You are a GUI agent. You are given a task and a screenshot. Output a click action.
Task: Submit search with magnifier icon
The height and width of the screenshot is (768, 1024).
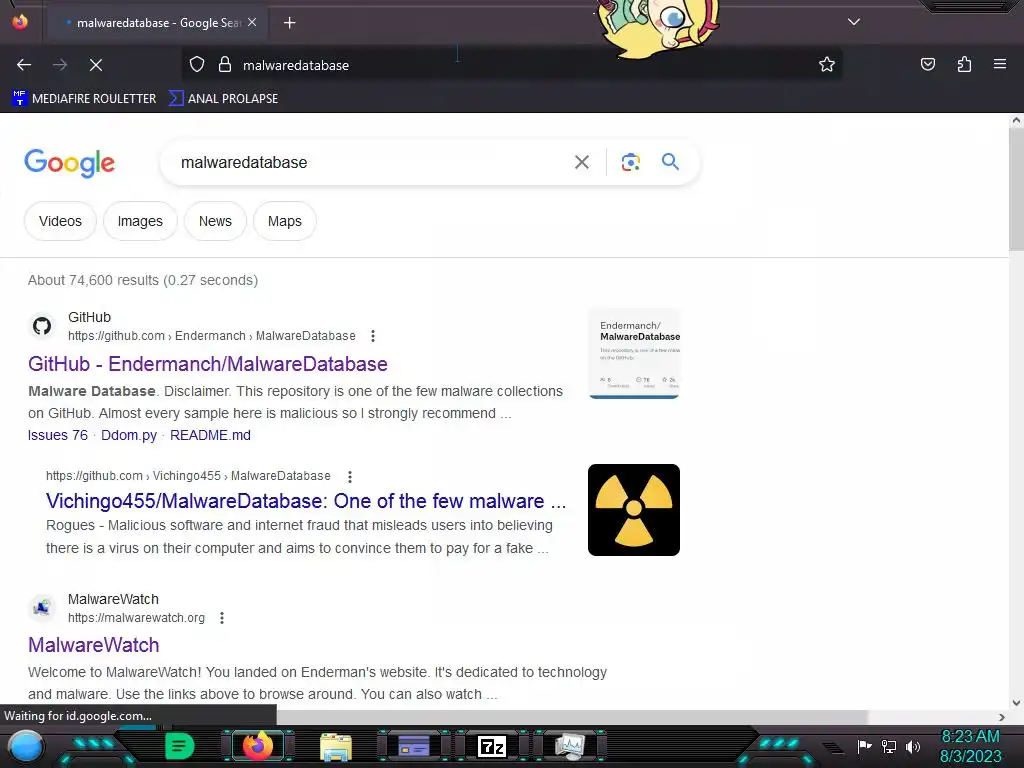(670, 161)
